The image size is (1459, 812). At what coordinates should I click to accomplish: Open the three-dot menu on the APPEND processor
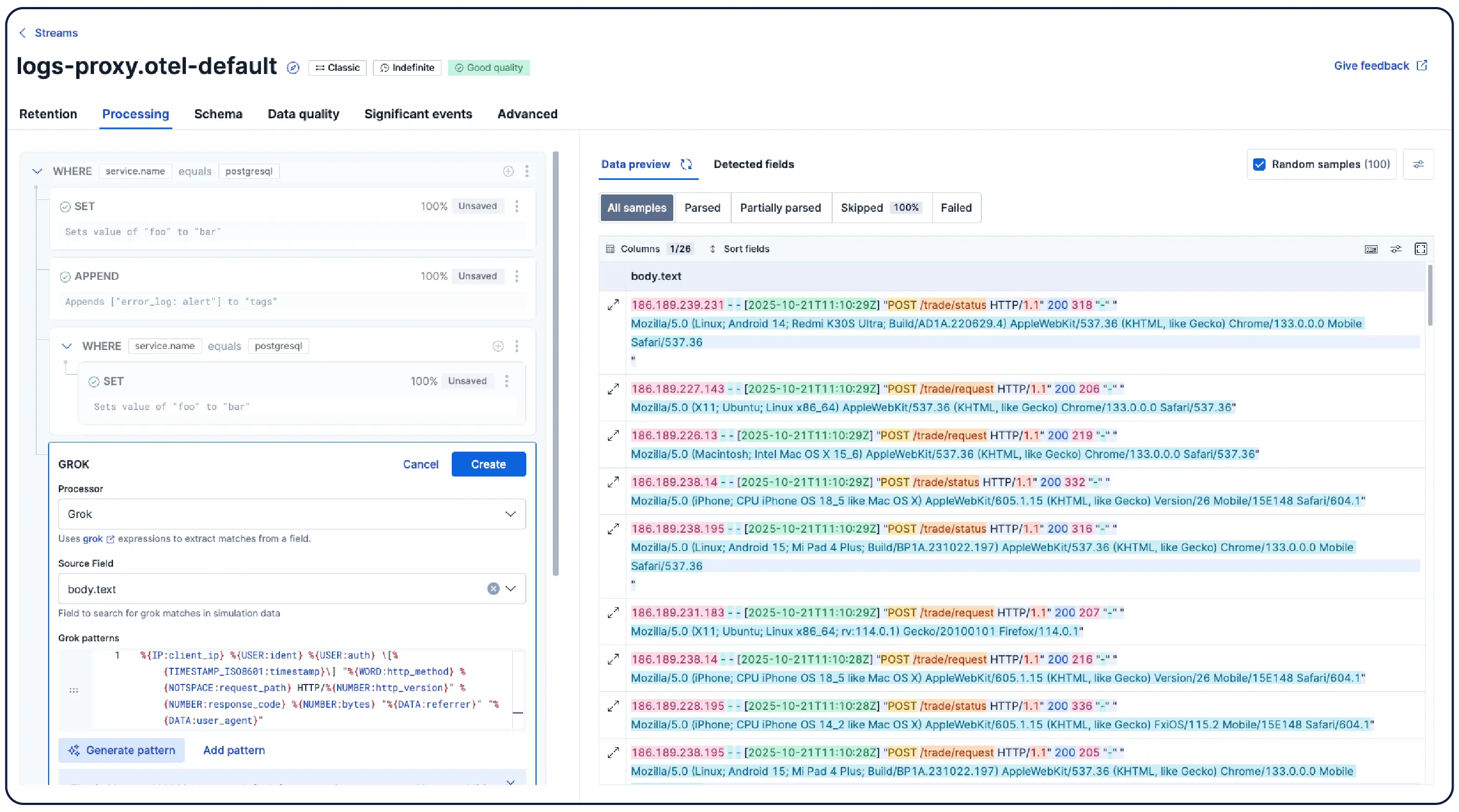(x=517, y=276)
